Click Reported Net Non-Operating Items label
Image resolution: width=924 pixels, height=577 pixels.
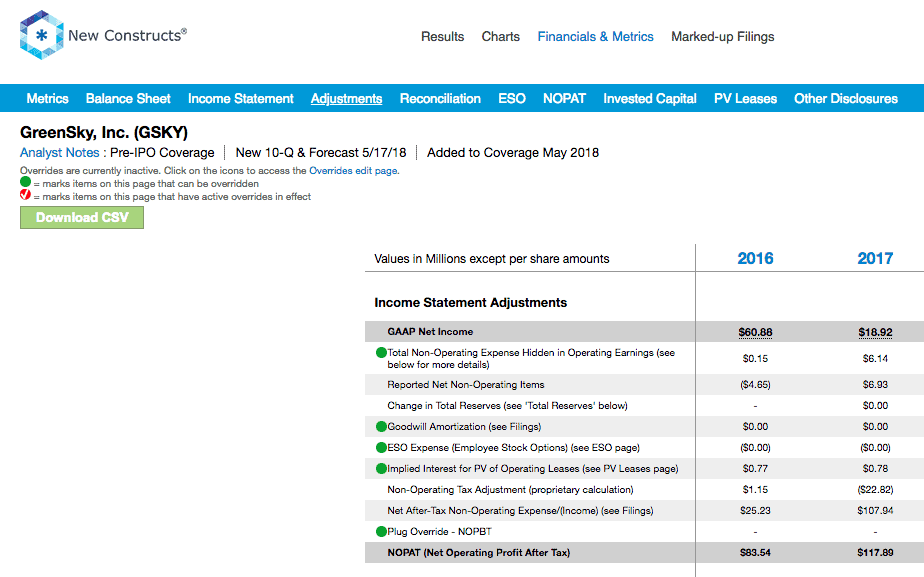click(466, 384)
